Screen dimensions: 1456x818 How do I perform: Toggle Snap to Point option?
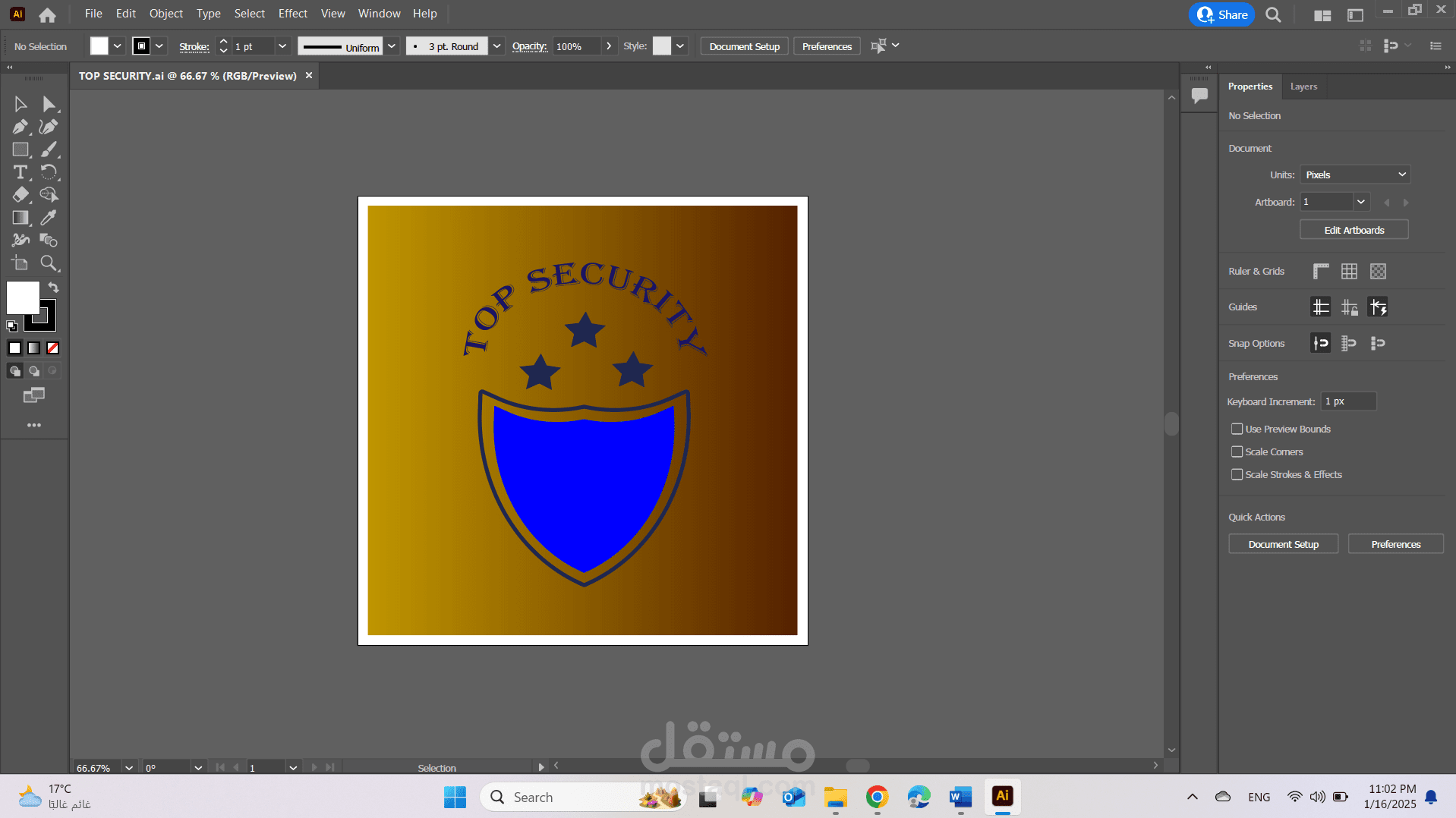(x=1321, y=343)
